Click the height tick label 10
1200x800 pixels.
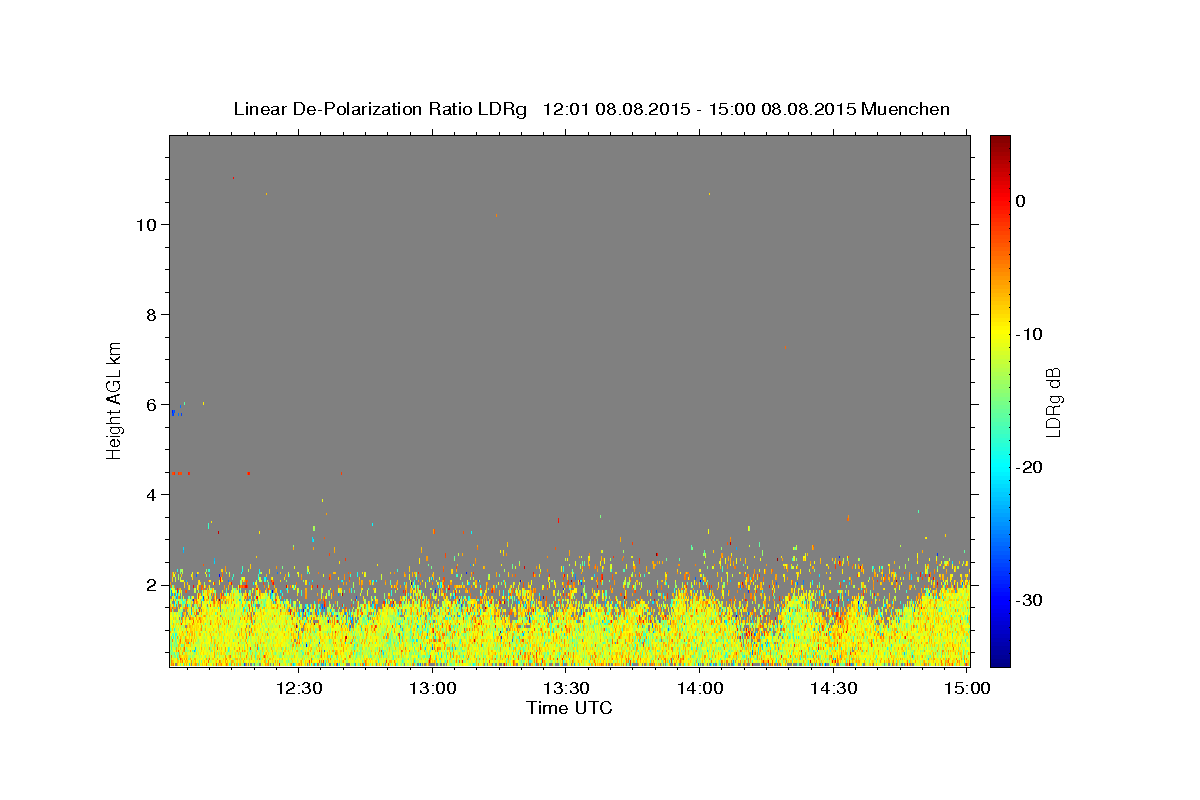[145, 224]
